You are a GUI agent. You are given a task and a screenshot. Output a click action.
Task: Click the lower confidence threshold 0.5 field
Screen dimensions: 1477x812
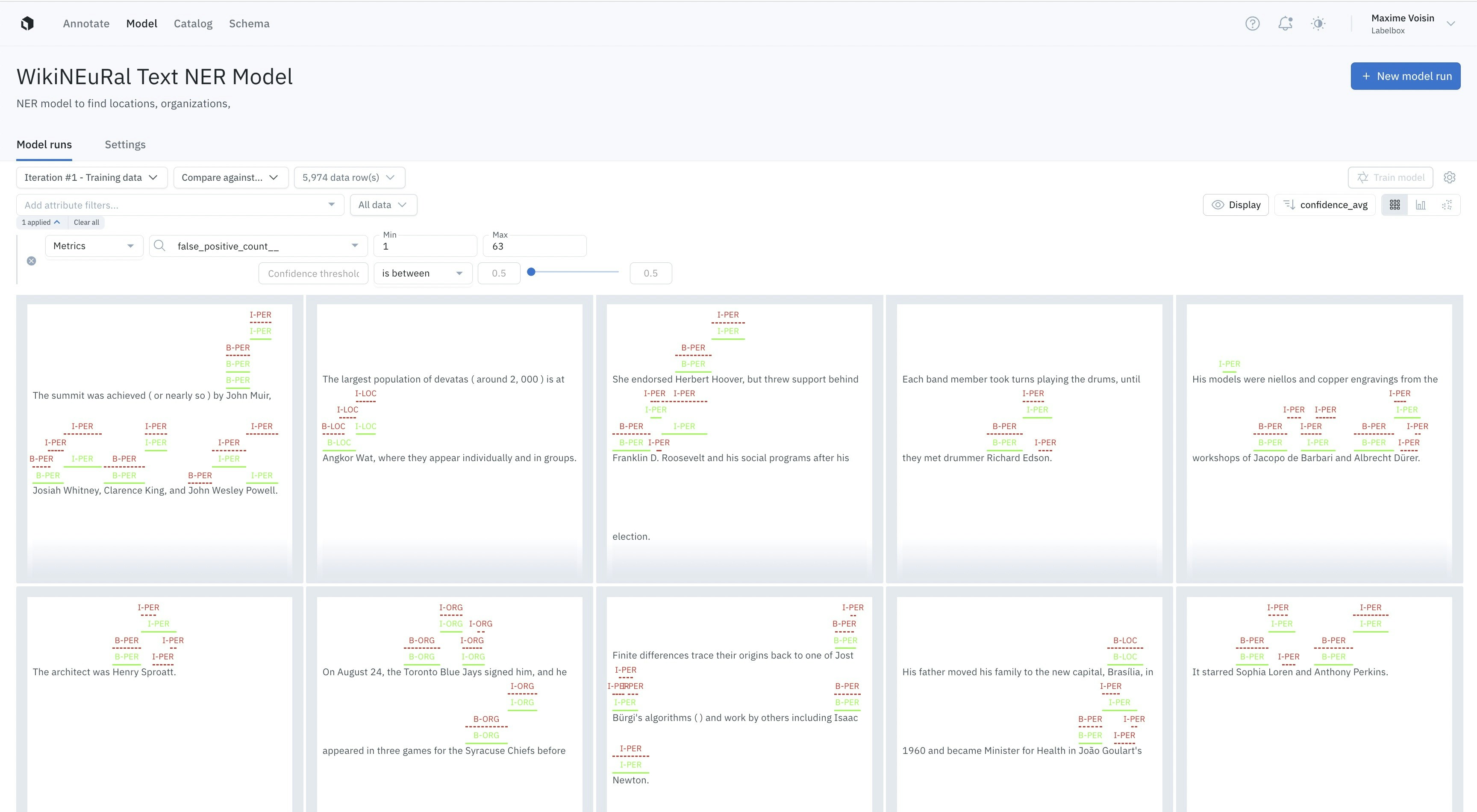499,274
